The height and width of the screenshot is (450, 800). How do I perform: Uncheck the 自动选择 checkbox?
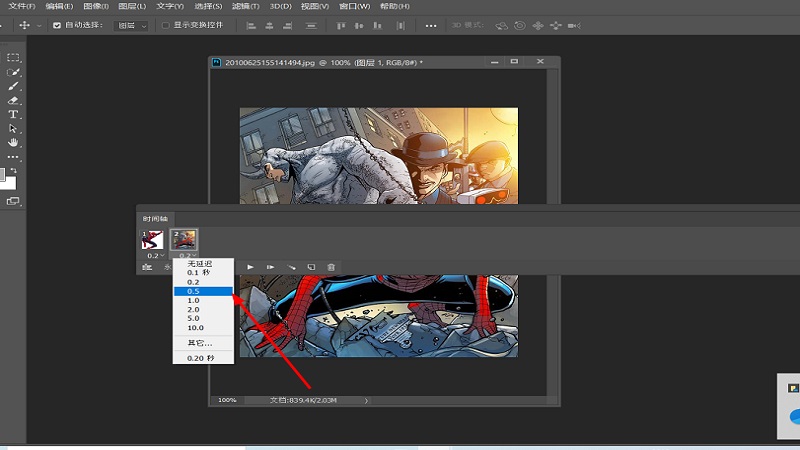(x=57, y=25)
